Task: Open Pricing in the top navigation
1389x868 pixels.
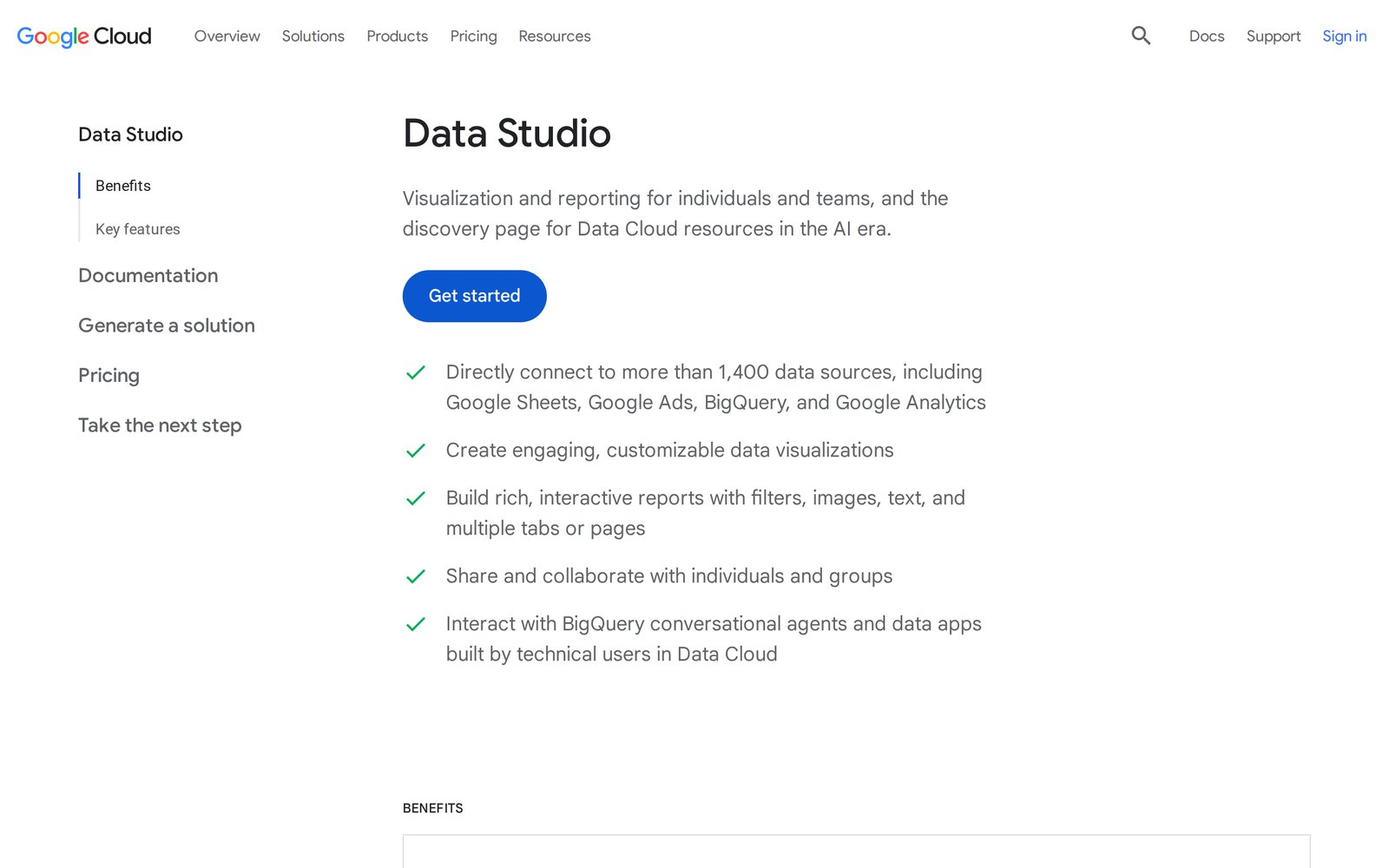Action: pyautogui.click(x=473, y=36)
